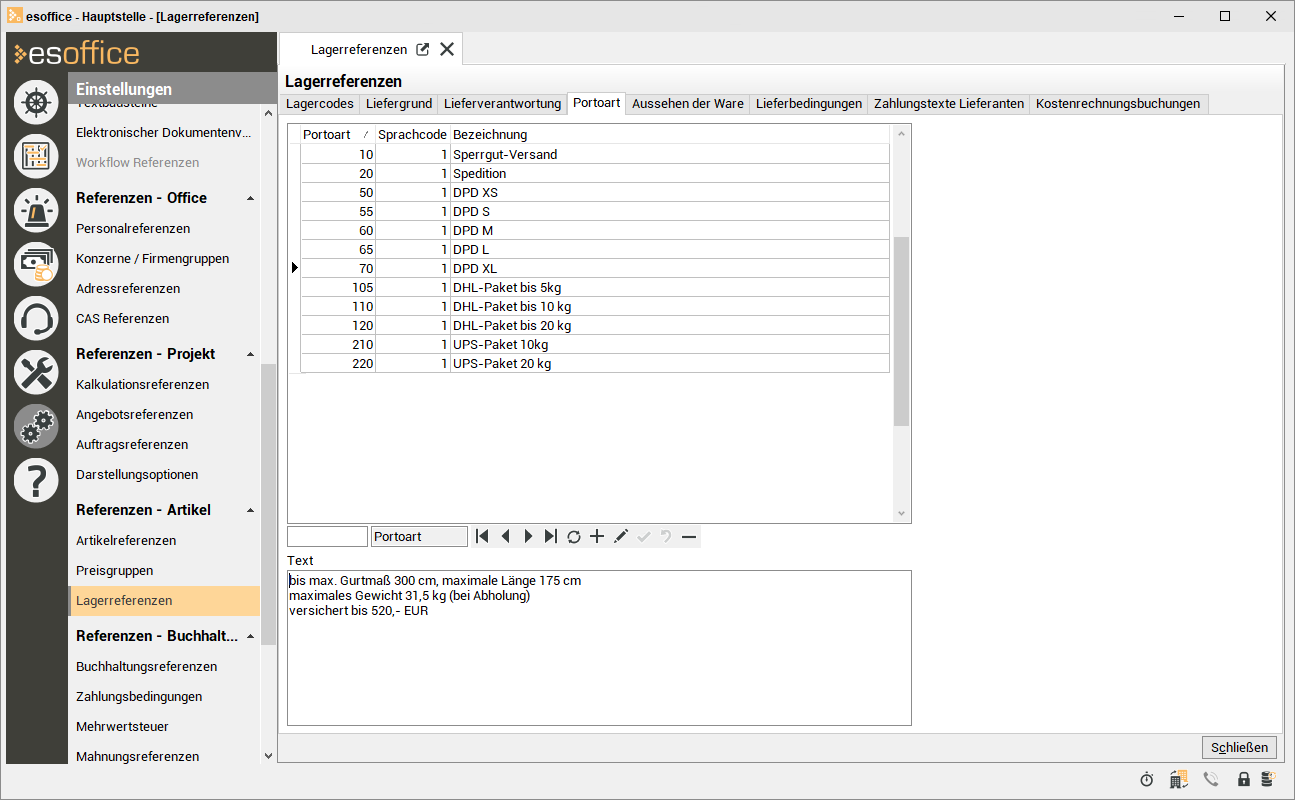Jump to the last record icon
1295x800 pixels.
click(551, 537)
